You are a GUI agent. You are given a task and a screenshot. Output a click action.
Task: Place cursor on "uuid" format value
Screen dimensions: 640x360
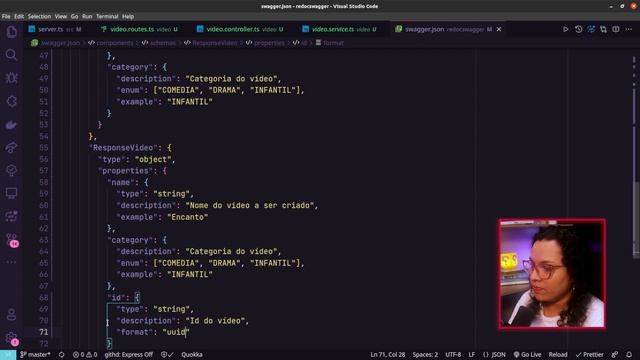pyautogui.click(x=176, y=332)
